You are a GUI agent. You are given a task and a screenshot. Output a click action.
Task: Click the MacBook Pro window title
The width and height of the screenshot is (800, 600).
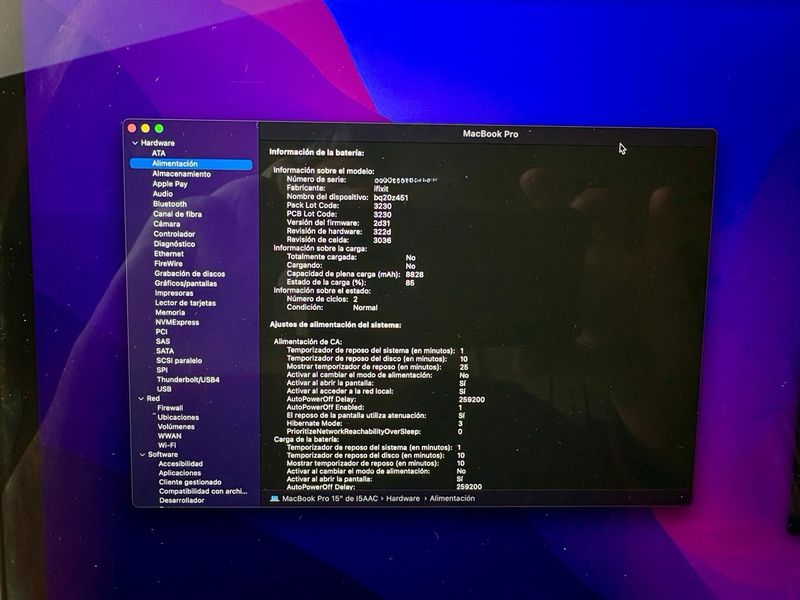490,134
